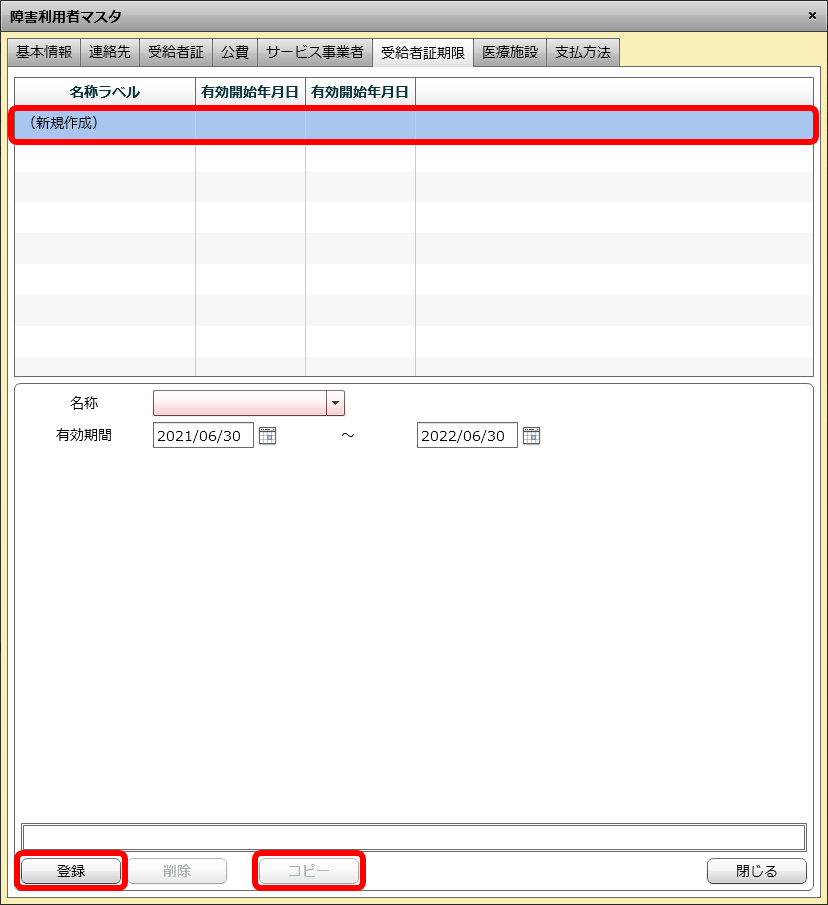The image size is (828, 905).
Task: Expand the 名称 dropdown arrow
Action: click(335, 403)
